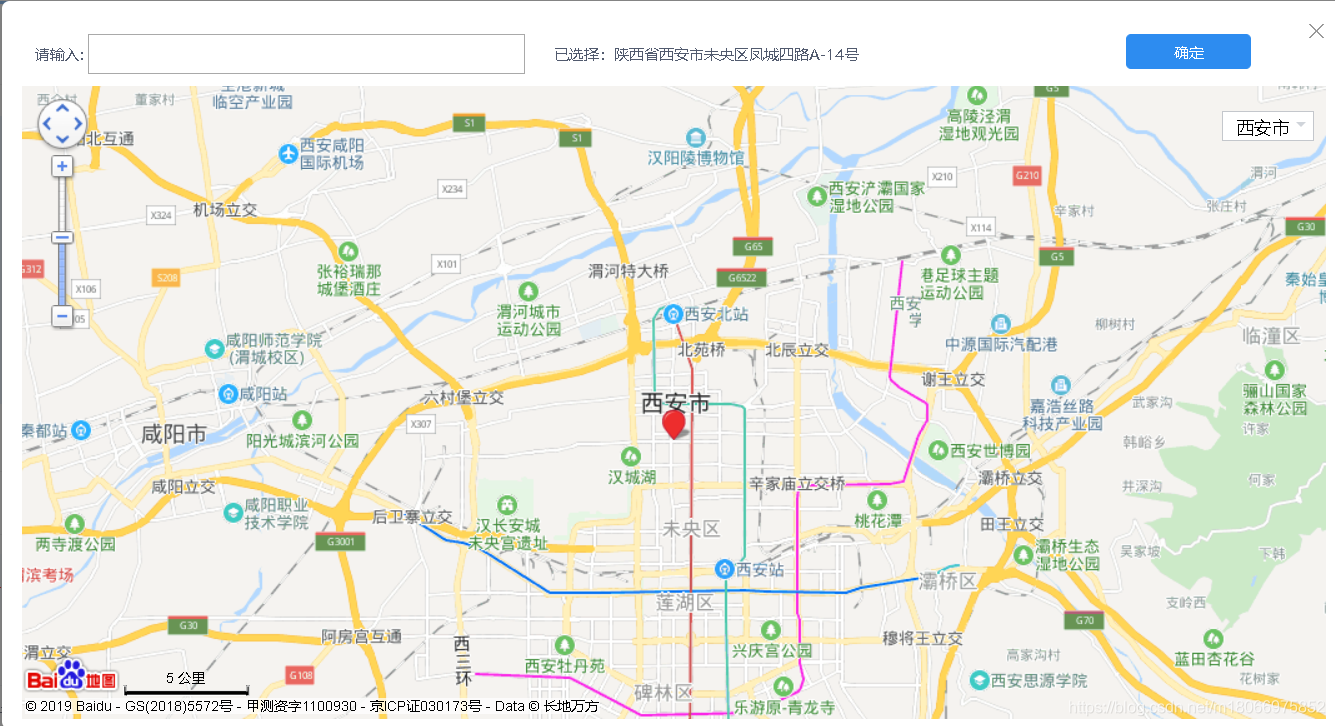
Task: Select the 汉阳陵博物馆 museum icon
Action: point(695,137)
